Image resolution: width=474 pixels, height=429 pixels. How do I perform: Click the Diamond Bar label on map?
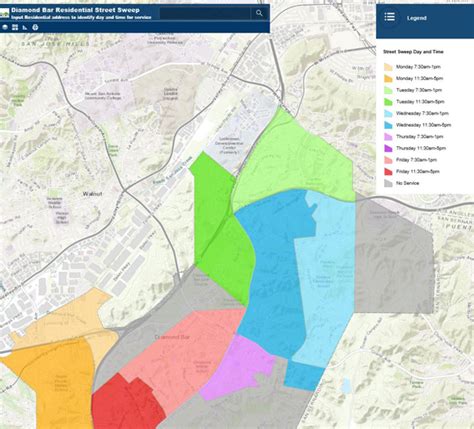pyautogui.click(x=172, y=337)
